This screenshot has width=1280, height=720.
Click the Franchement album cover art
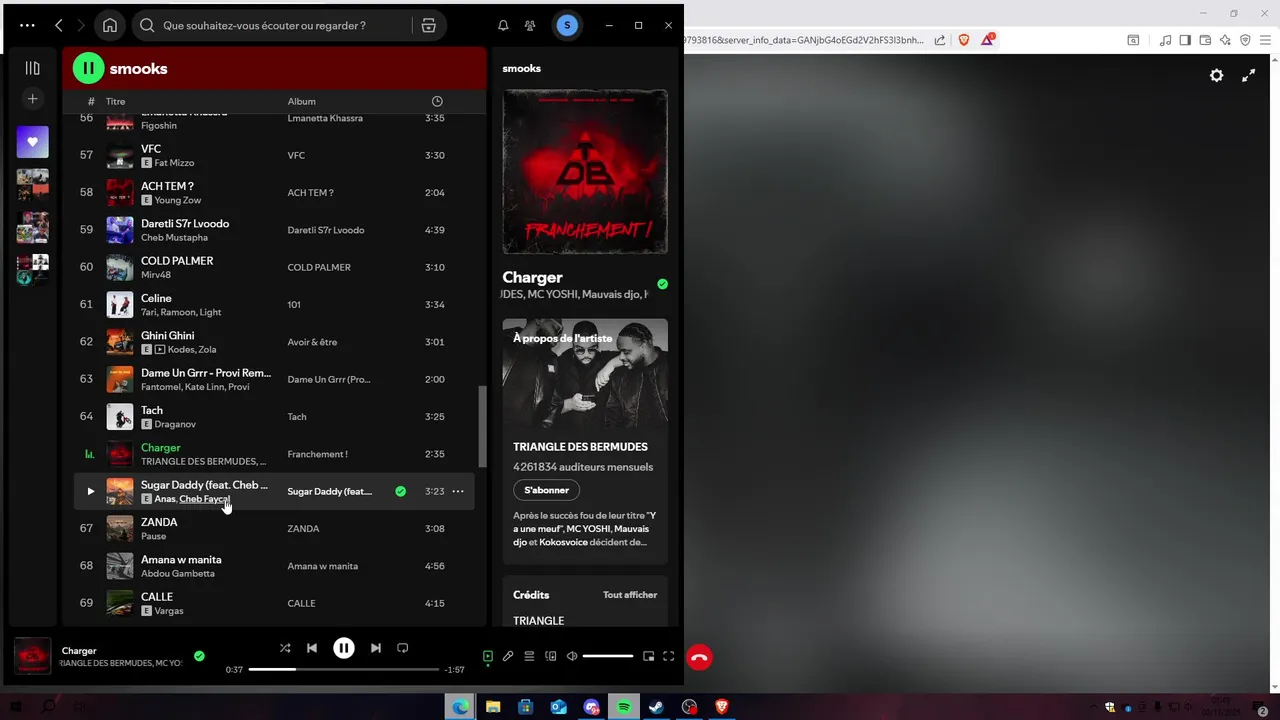[585, 172]
